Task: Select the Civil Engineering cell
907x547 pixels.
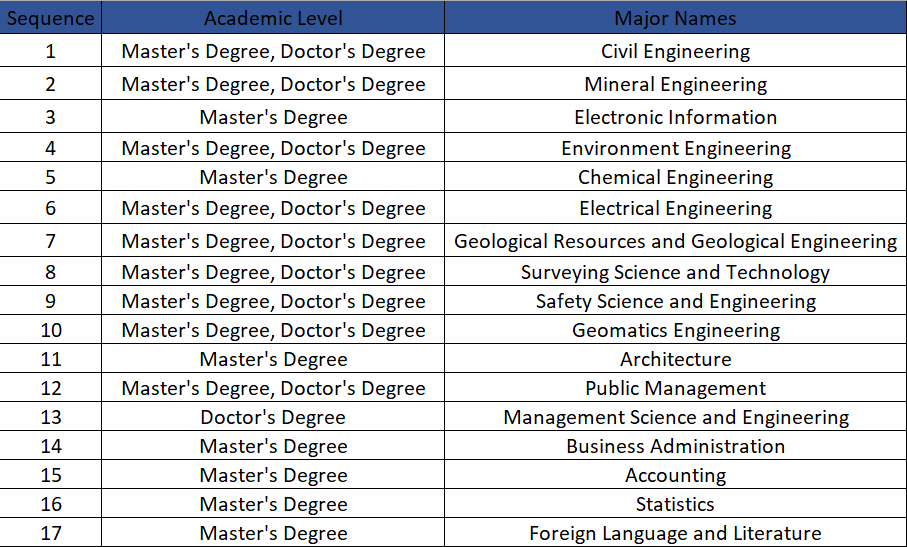Action: [675, 51]
